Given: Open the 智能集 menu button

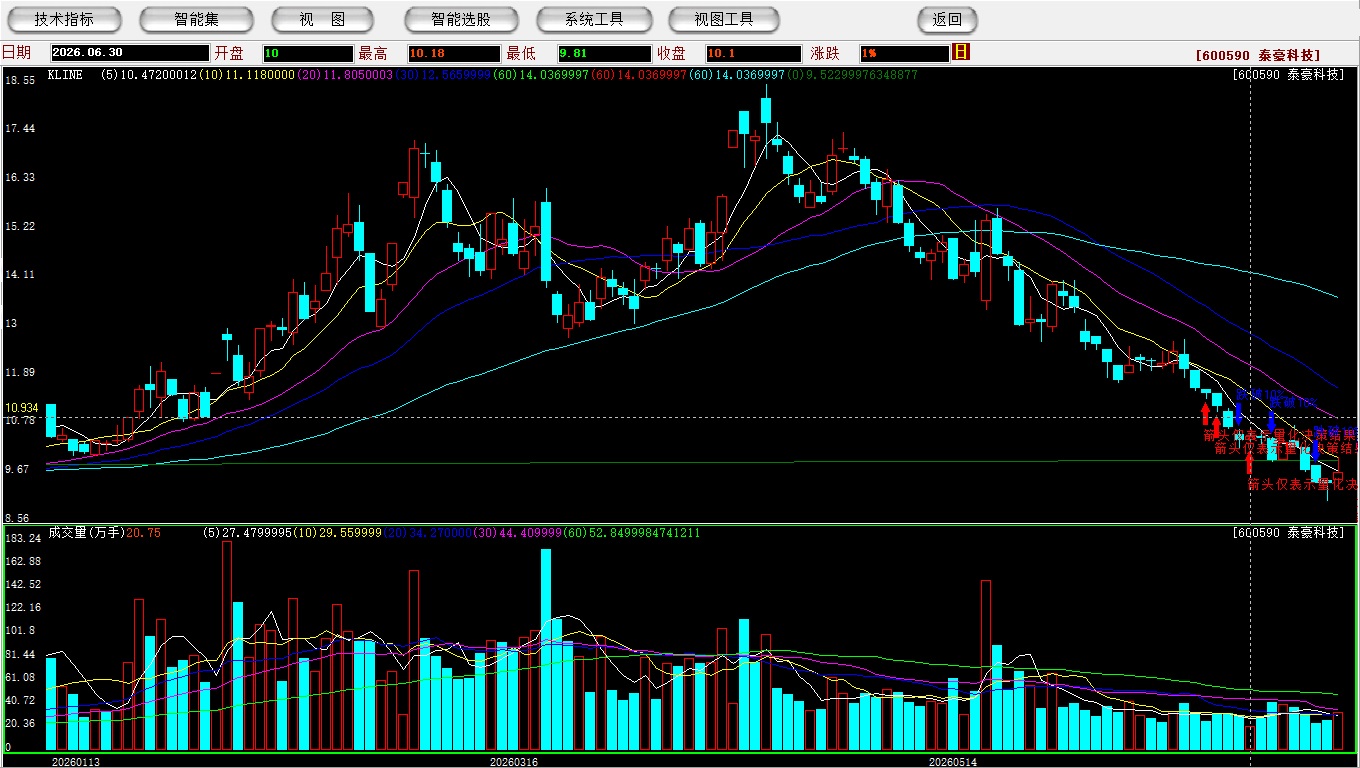Looking at the screenshot, I should pyautogui.click(x=196, y=19).
